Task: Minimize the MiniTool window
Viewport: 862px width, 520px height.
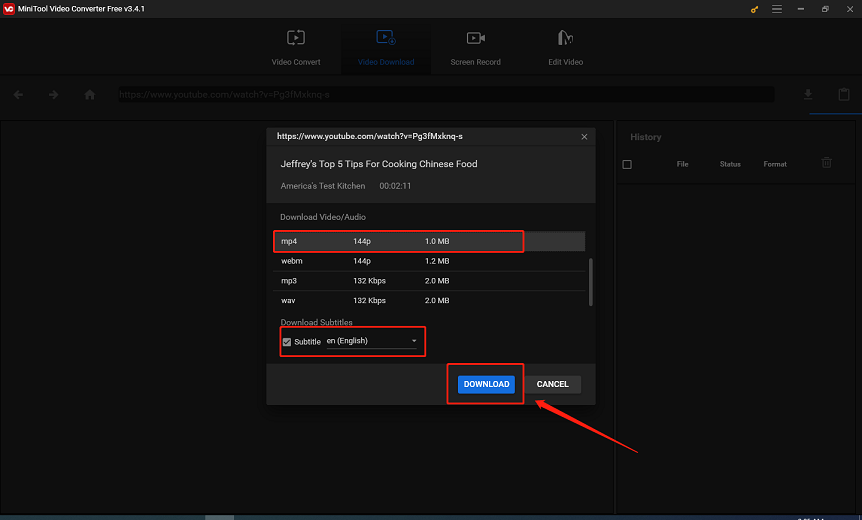Action: pos(801,9)
